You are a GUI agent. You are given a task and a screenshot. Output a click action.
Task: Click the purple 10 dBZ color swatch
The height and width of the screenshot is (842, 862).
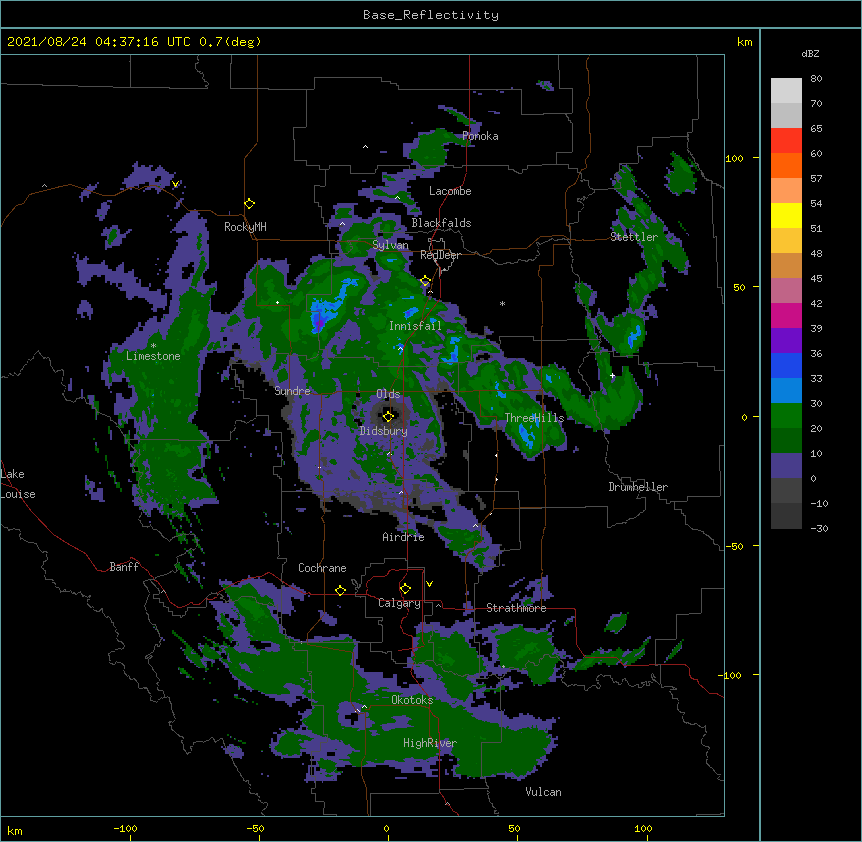[x=786, y=466]
